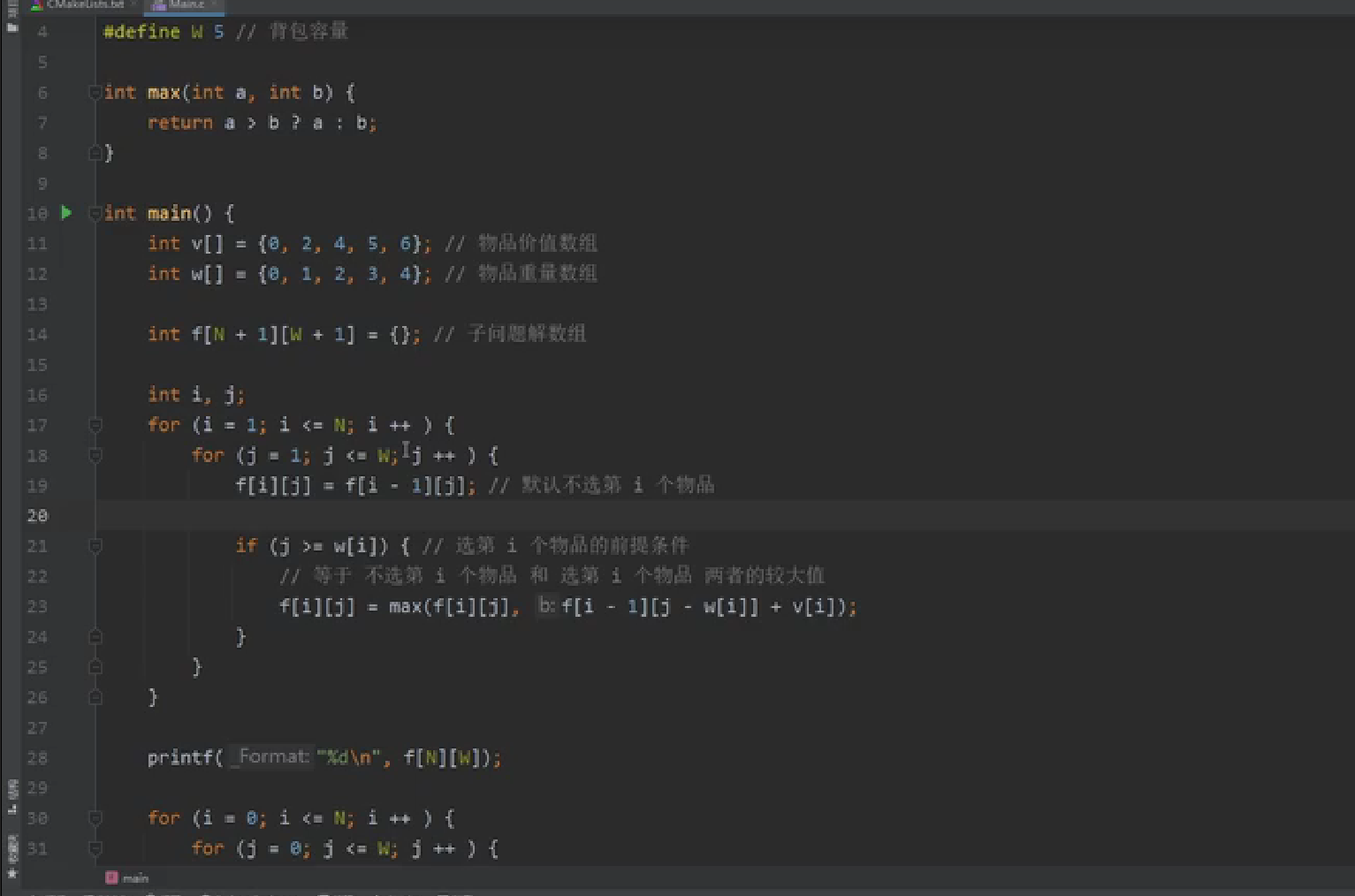Fold the for loop at line 30

pyautogui.click(x=95, y=818)
